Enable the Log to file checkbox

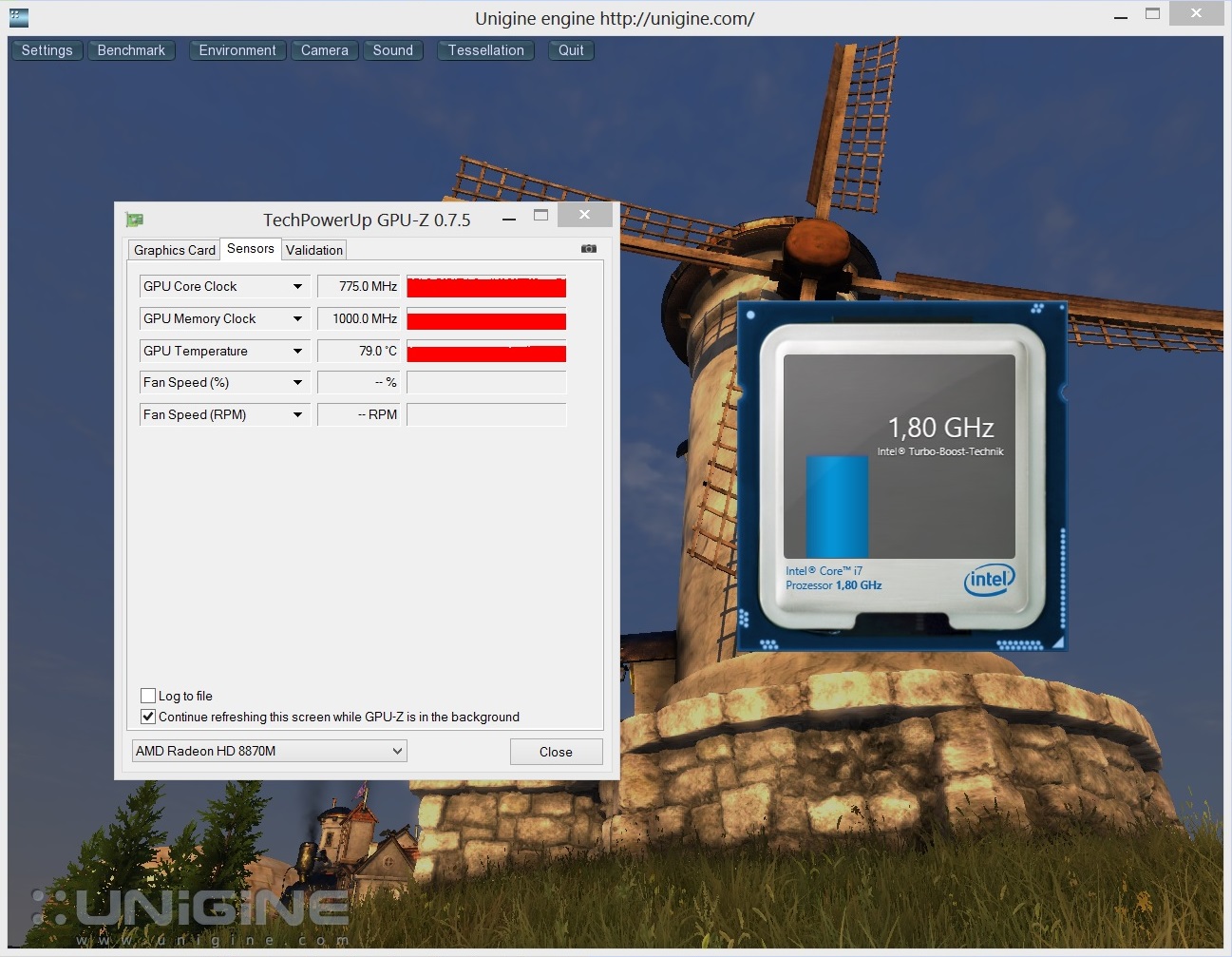pyautogui.click(x=148, y=696)
